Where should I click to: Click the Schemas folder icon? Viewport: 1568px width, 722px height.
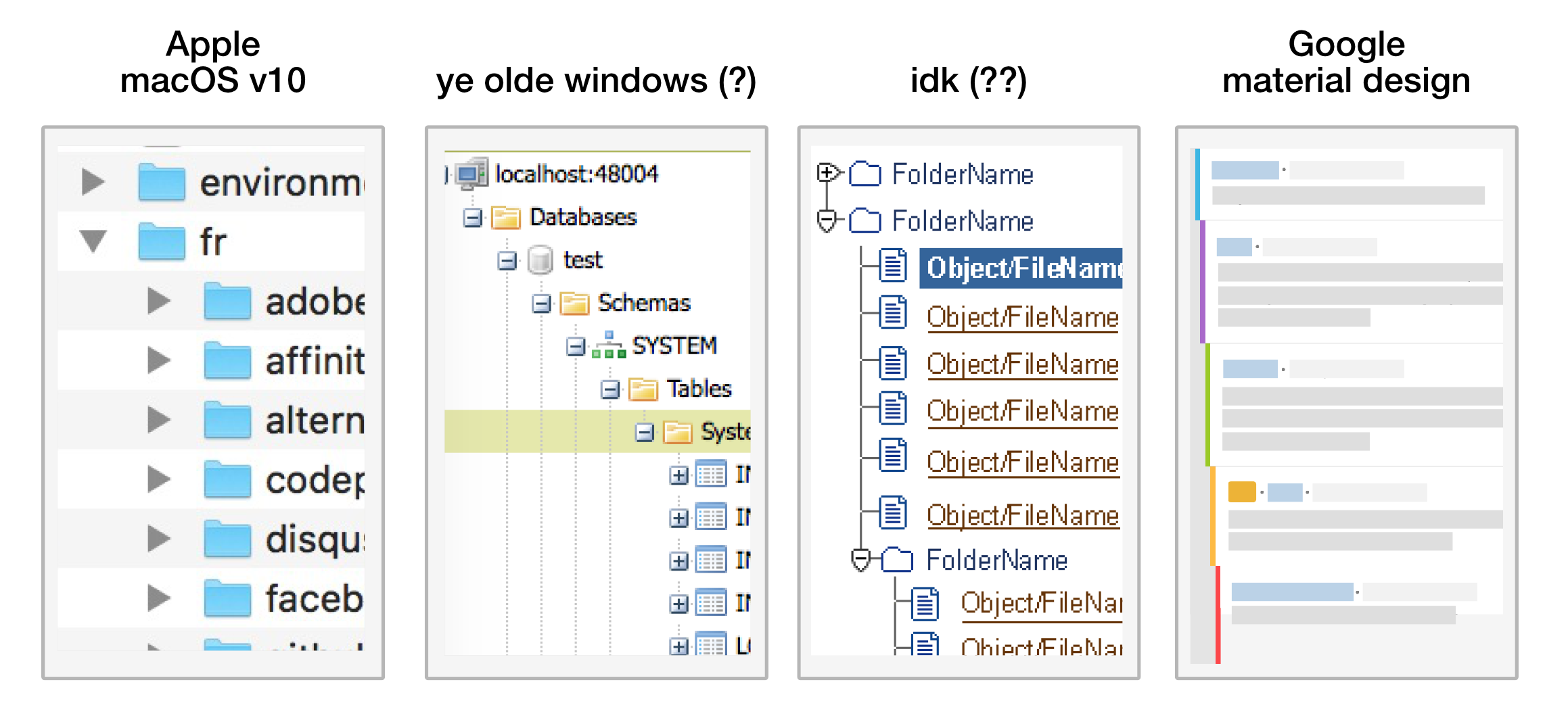(x=574, y=304)
